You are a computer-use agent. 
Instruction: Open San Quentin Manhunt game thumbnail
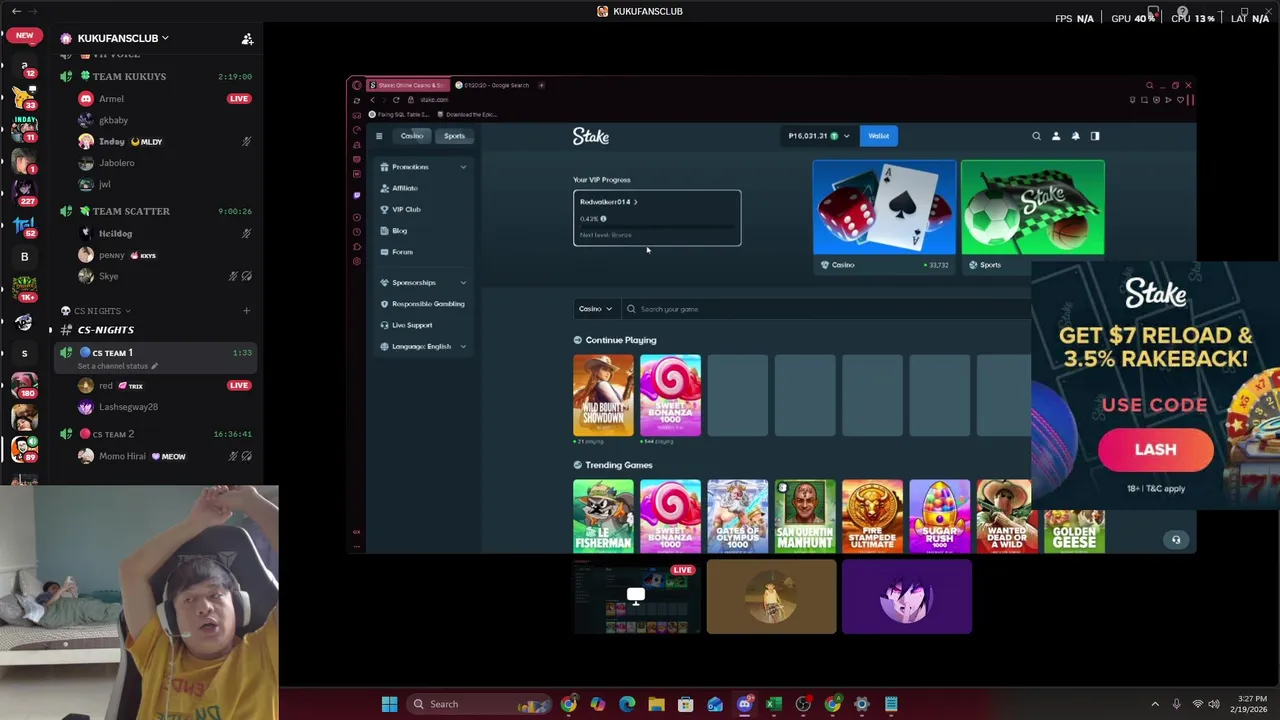pos(805,516)
